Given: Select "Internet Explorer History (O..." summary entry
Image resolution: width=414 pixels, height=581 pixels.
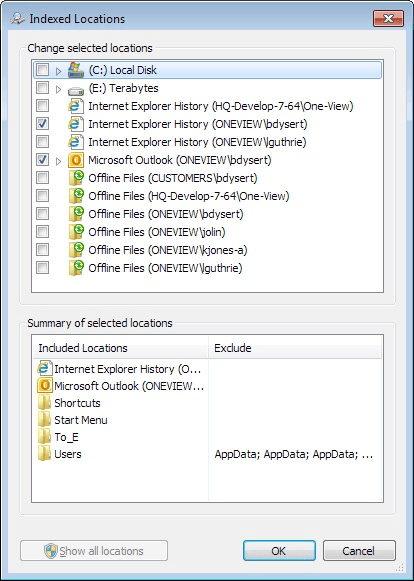Looking at the screenshot, I should [127, 369].
